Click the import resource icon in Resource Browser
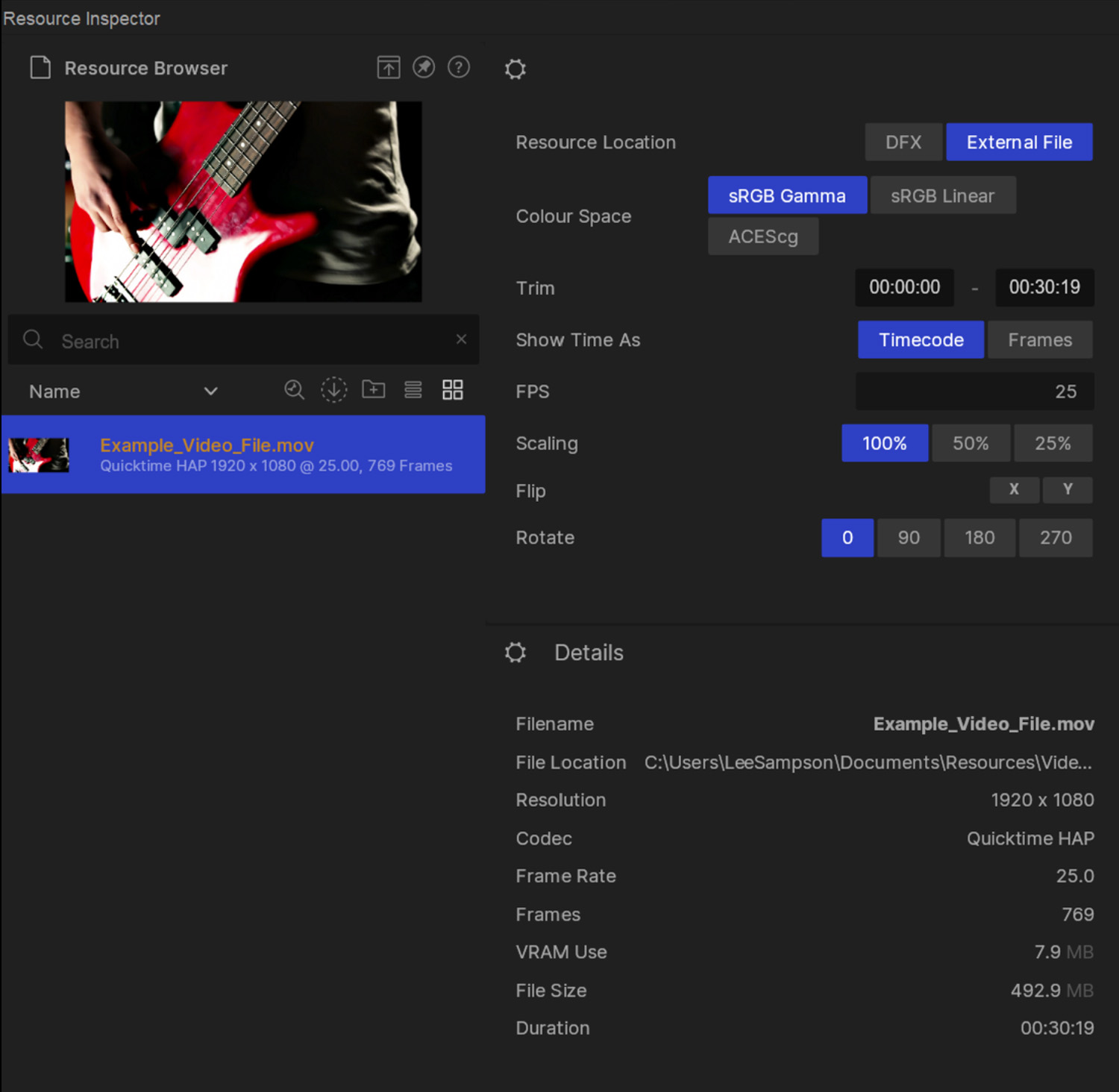This screenshot has height=1092, width=1119. click(388, 68)
